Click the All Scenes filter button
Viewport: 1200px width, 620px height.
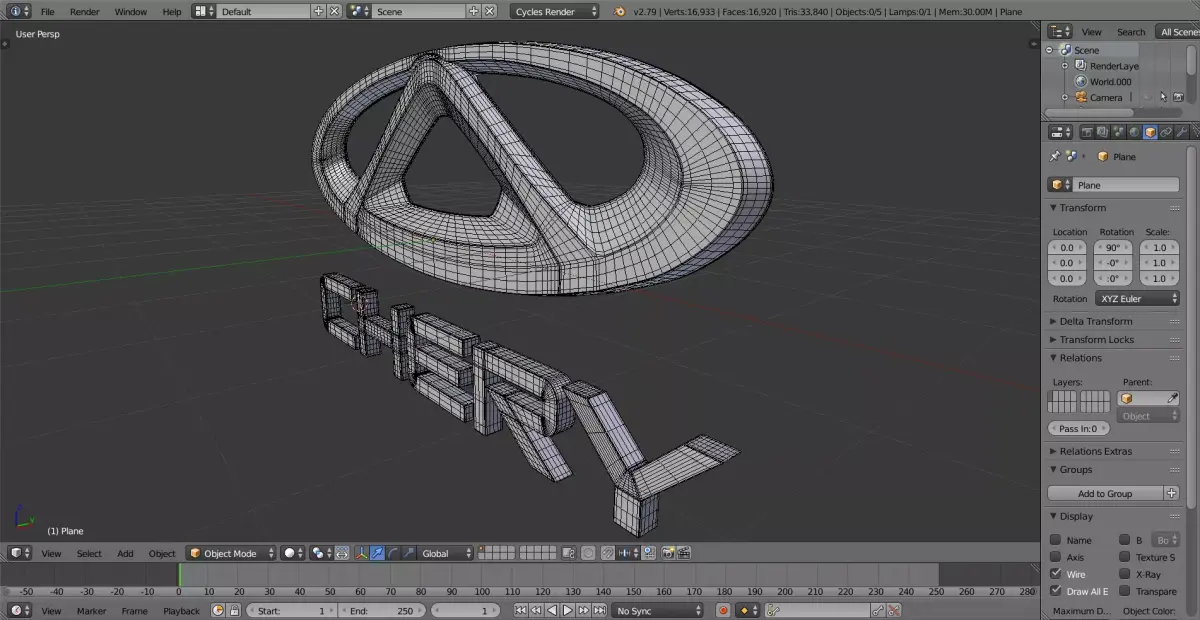click(1176, 32)
